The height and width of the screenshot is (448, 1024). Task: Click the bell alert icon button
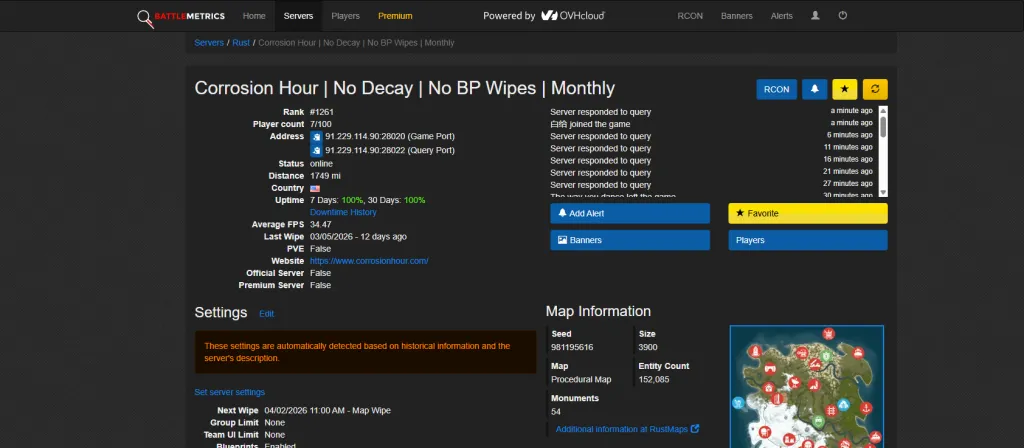coord(815,89)
